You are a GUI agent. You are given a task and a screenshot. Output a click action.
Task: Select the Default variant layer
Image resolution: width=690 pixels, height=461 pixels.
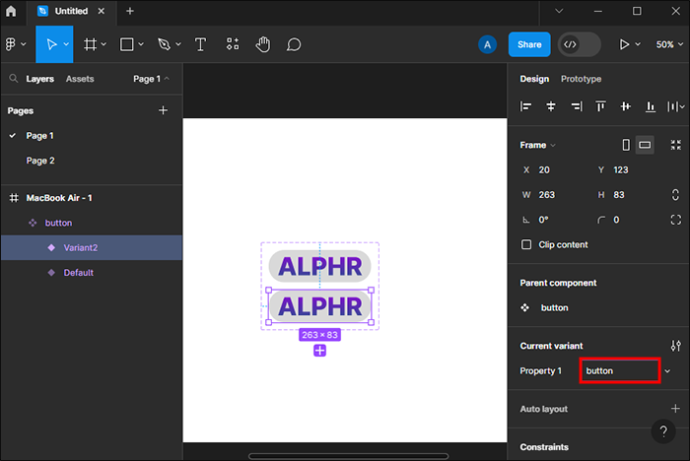[x=91, y=272]
